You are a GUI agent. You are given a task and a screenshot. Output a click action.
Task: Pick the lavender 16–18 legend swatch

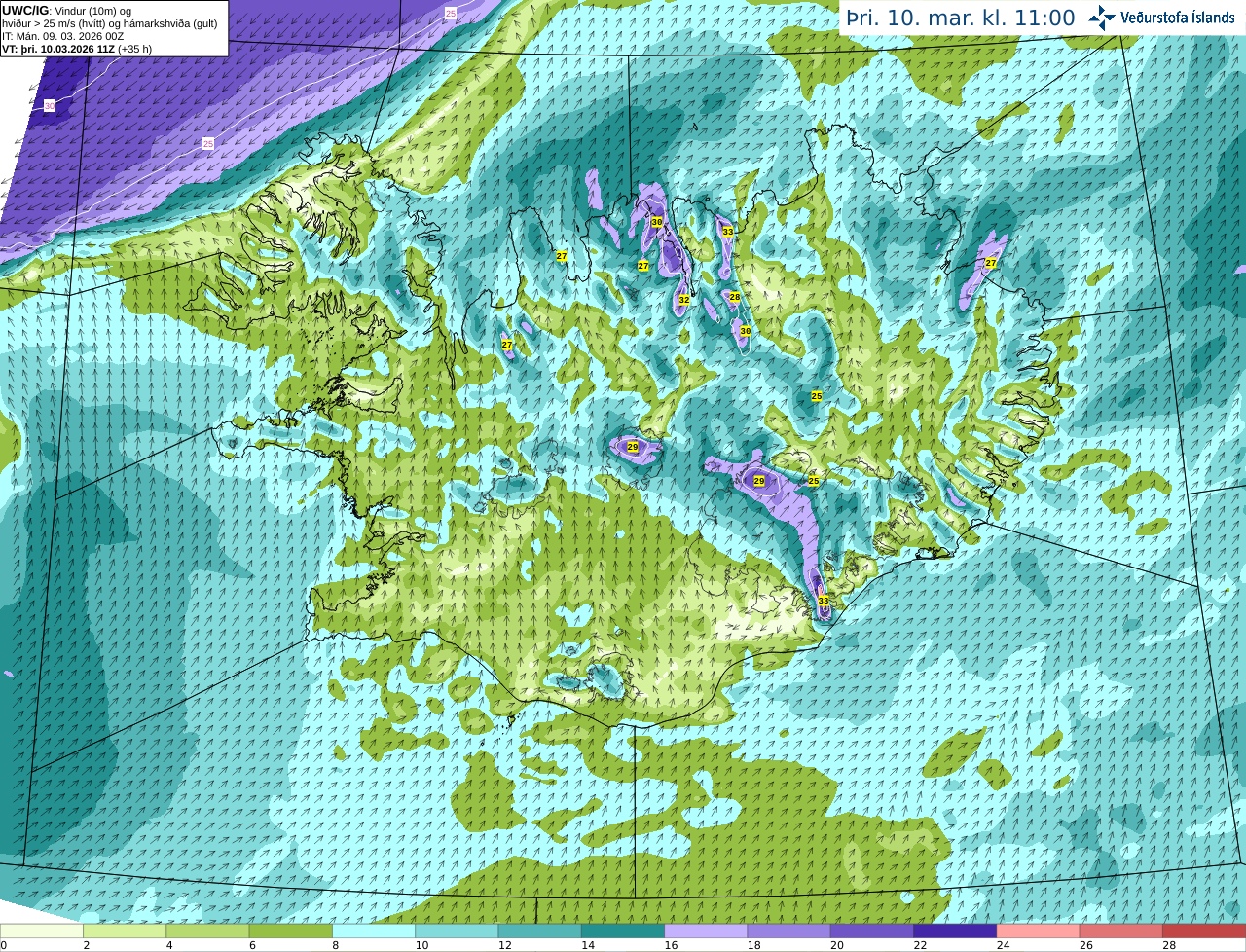click(706, 932)
